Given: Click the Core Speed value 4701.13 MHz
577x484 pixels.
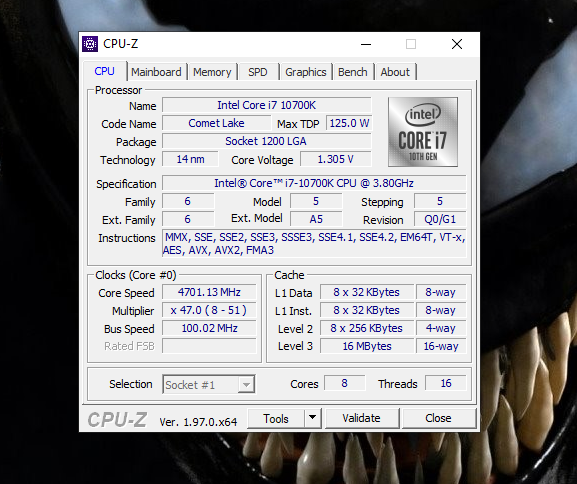Looking at the screenshot, I should 209,292.
